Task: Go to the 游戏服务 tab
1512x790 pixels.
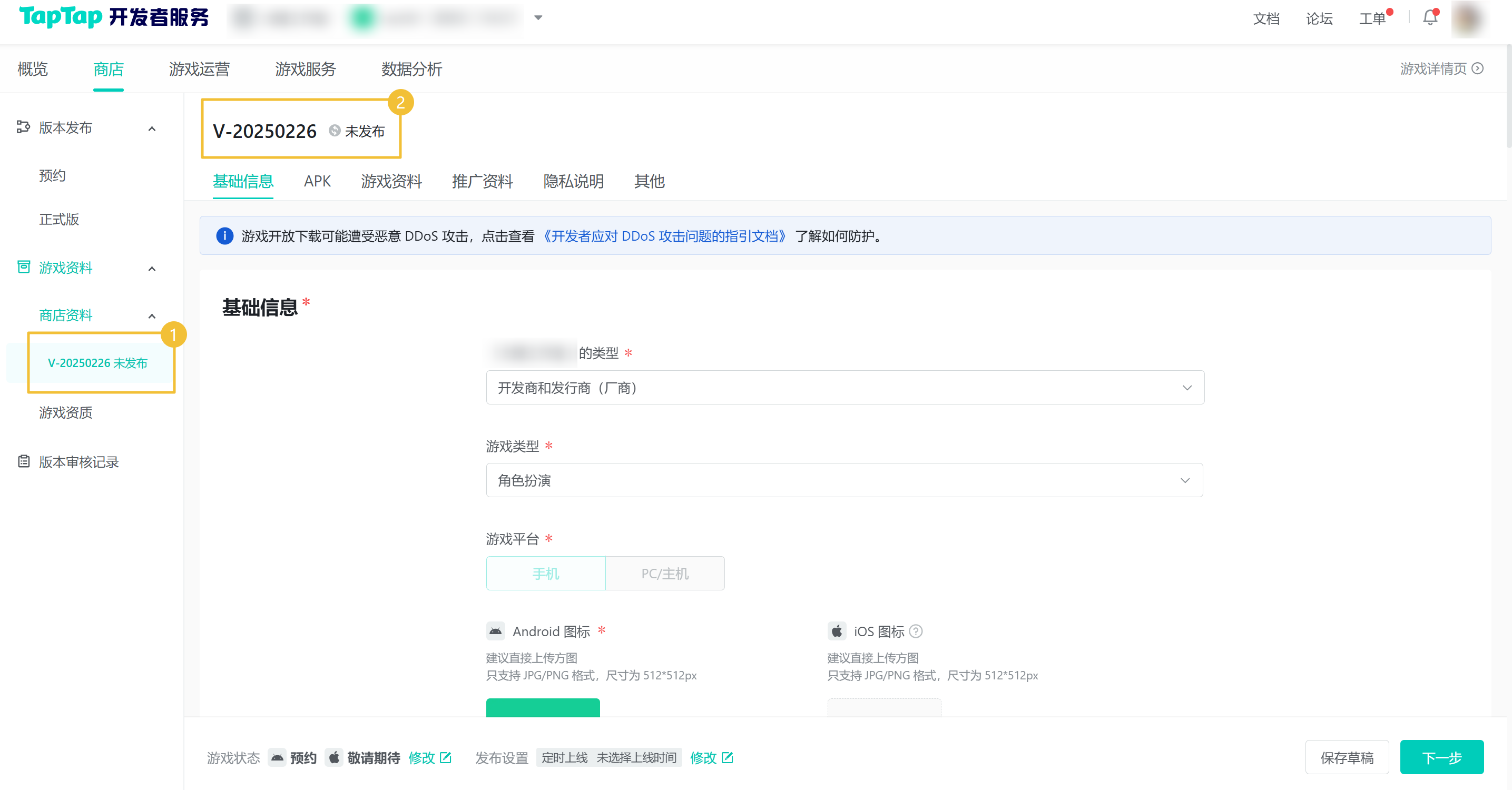Action: click(305, 68)
